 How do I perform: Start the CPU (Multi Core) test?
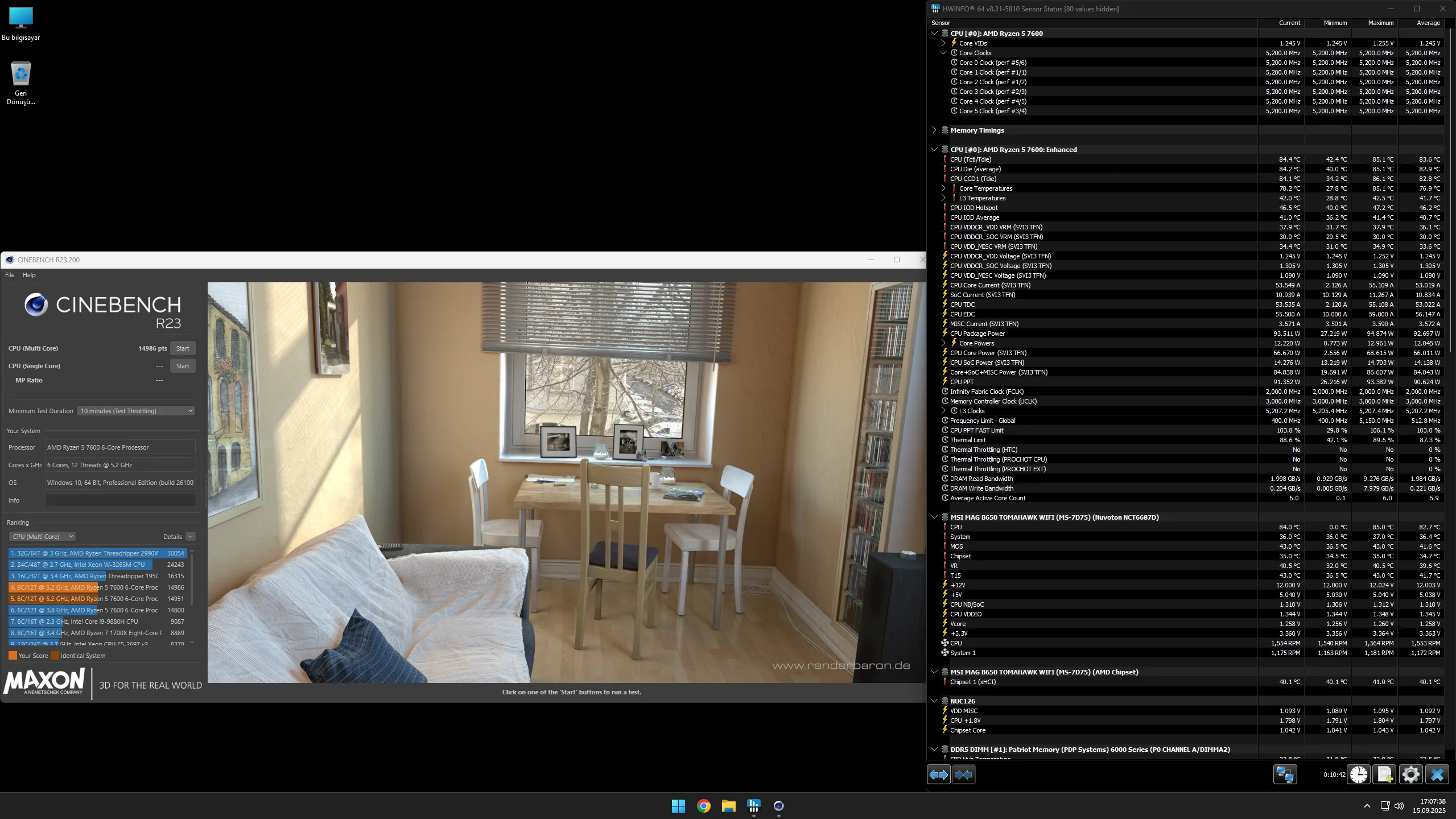[183, 348]
